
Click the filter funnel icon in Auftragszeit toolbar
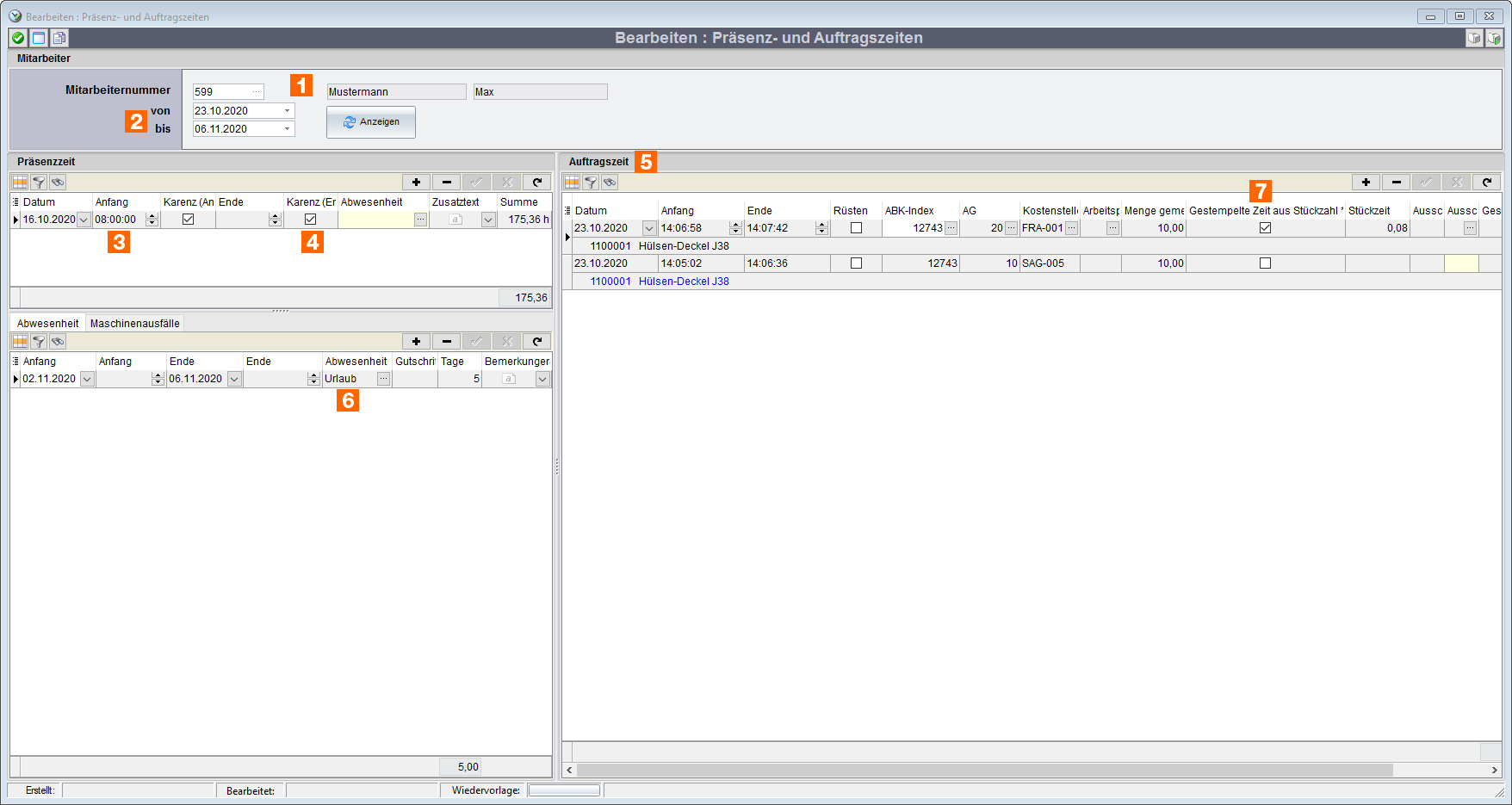point(591,183)
